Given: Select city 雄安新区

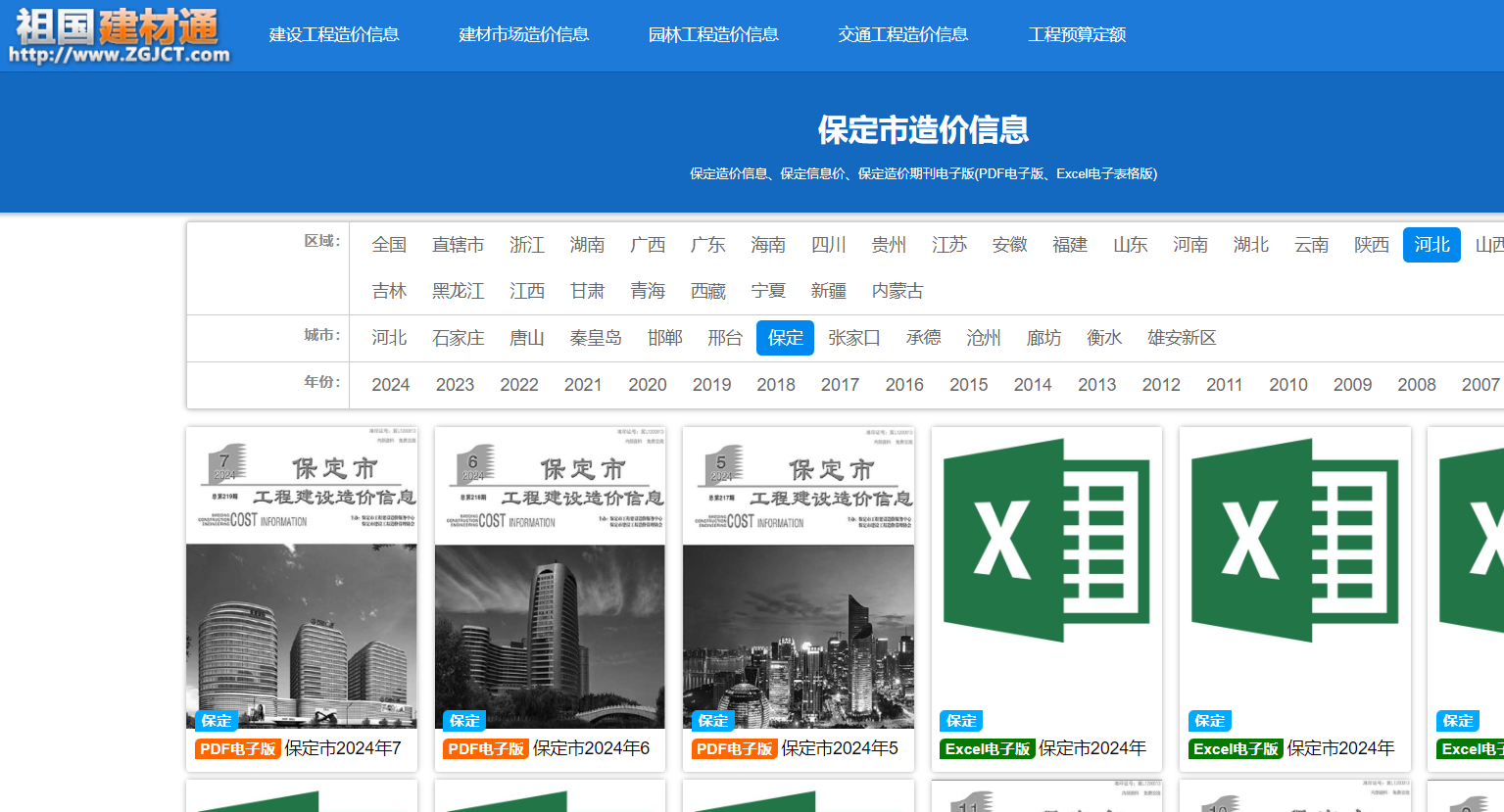Looking at the screenshot, I should (x=1182, y=338).
